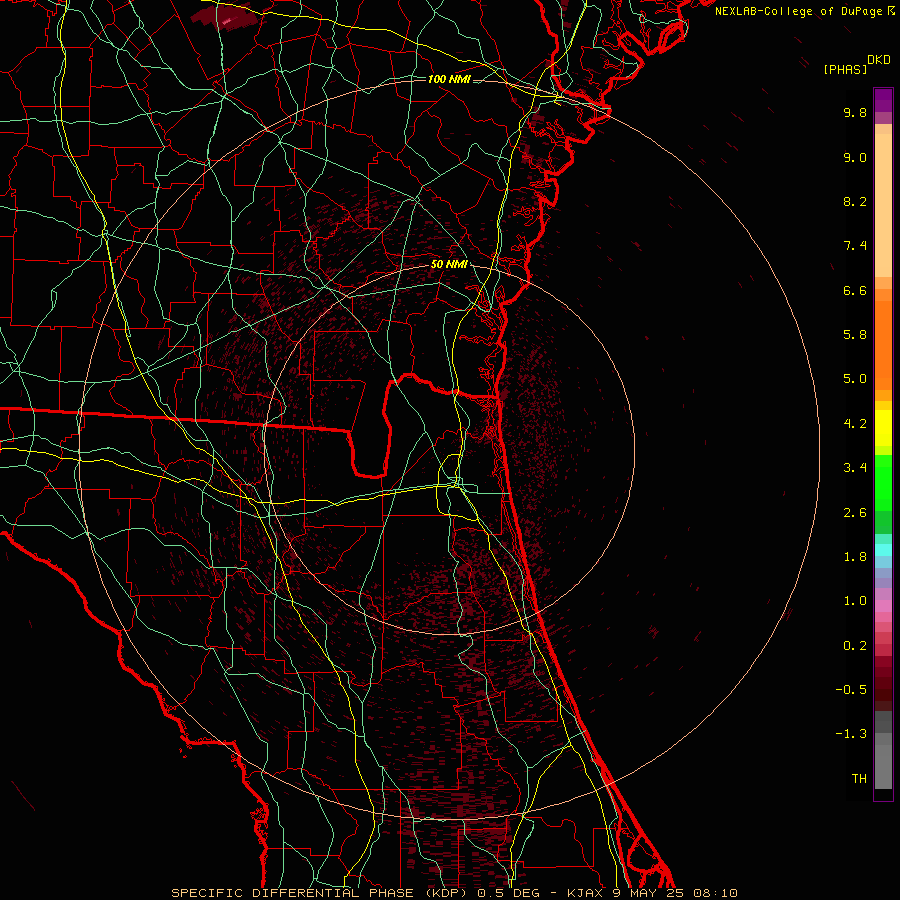
Task: Pick the light peach segment of the color bar
Action: (883, 205)
